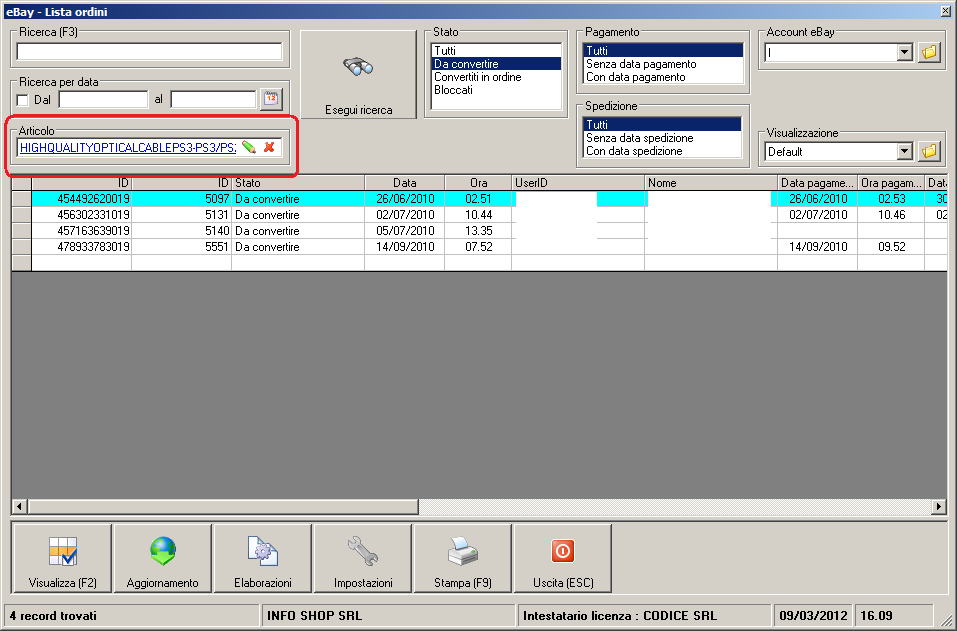957x631 pixels.
Task: Click Uscita (ESC) power button
Action: pyautogui.click(x=563, y=558)
